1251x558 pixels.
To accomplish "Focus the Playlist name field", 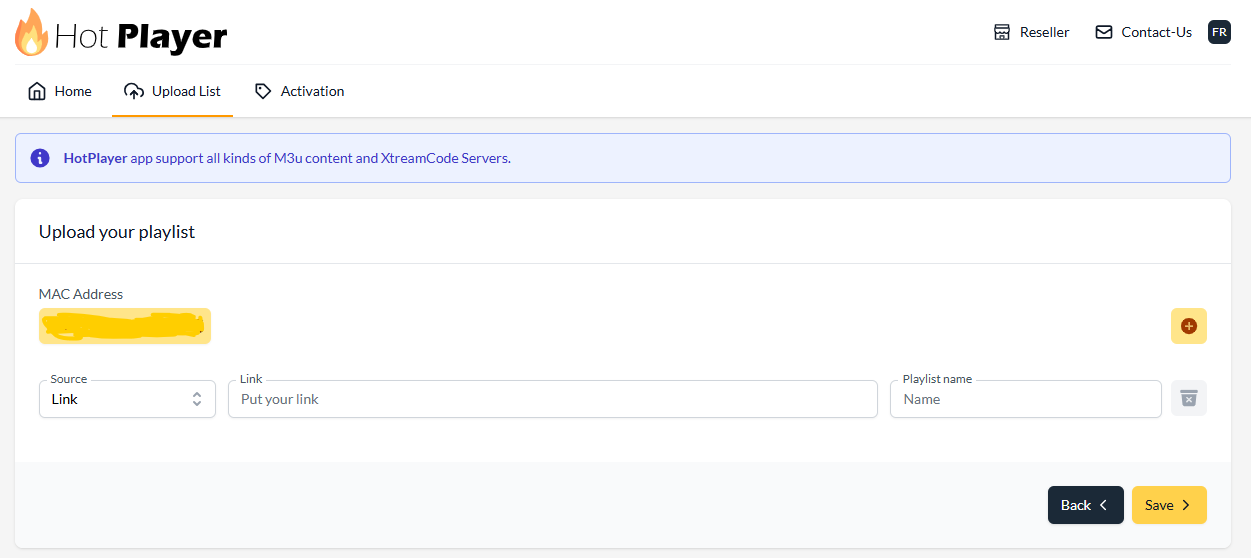I will (x=1026, y=399).
